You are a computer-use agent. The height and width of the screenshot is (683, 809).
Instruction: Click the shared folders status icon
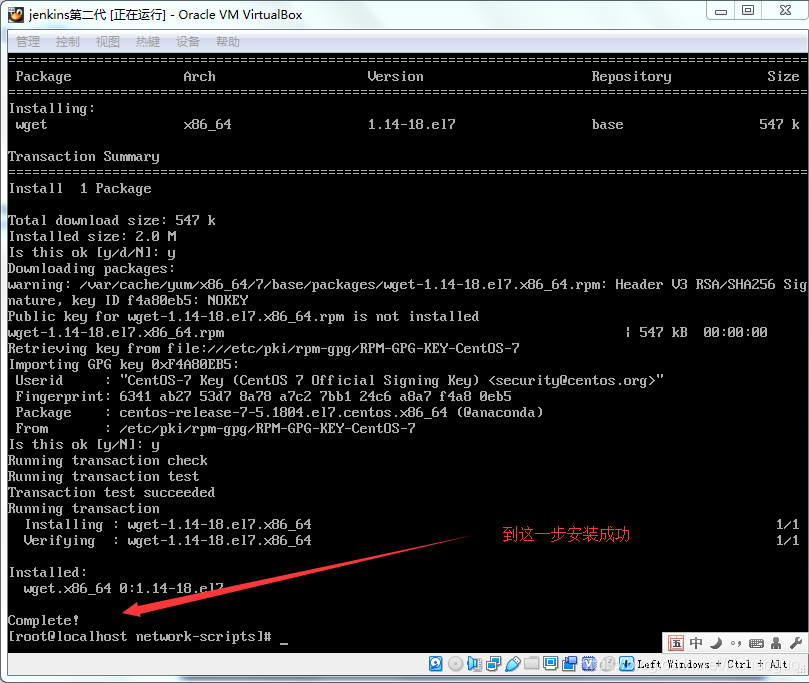click(x=531, y=663)
